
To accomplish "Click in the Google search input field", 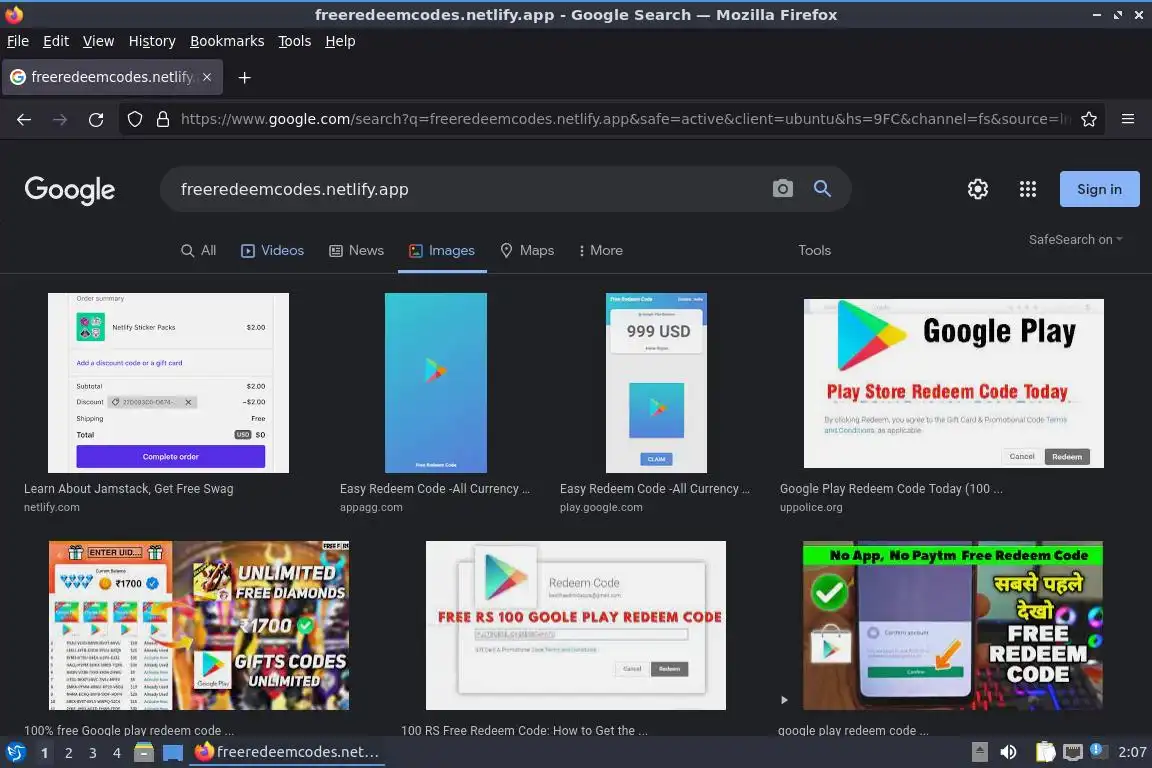I will click(x=470, y=189).
